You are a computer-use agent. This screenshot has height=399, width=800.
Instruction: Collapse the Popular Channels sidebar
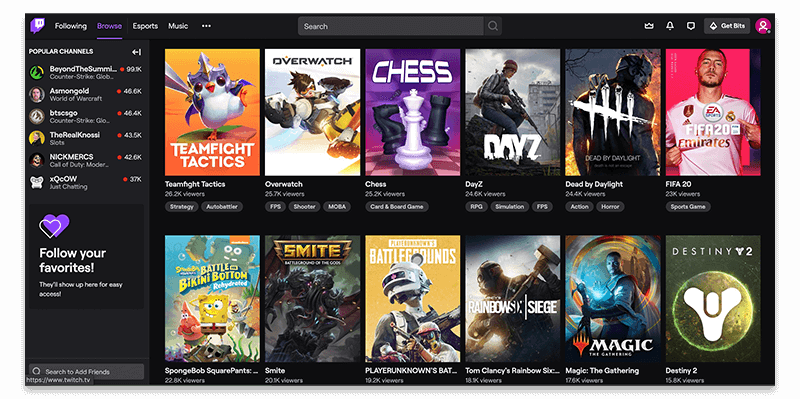[x=136, y=52]
